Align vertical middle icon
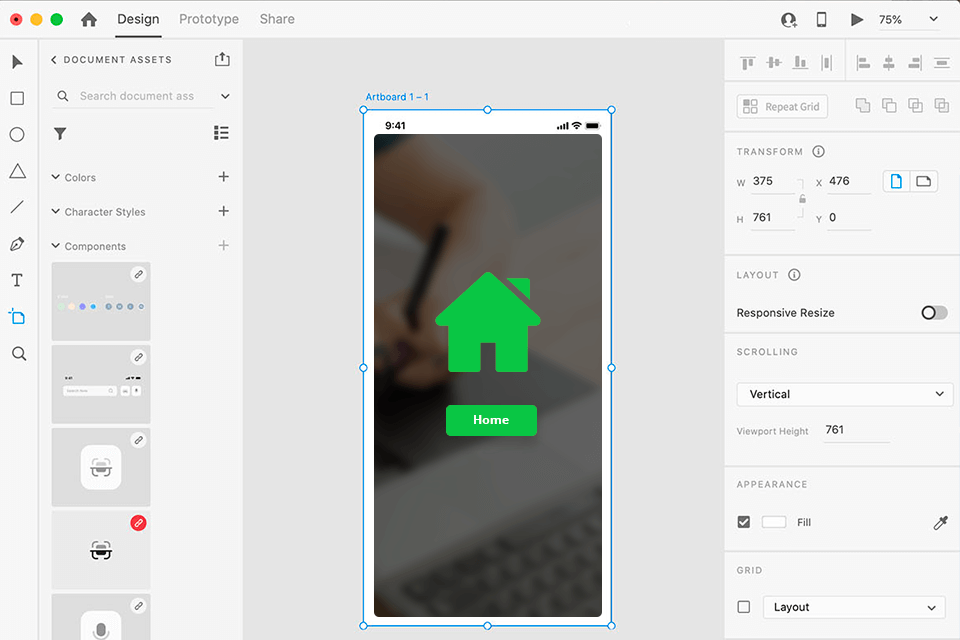960x640 pixels. (x=774, y=62)
